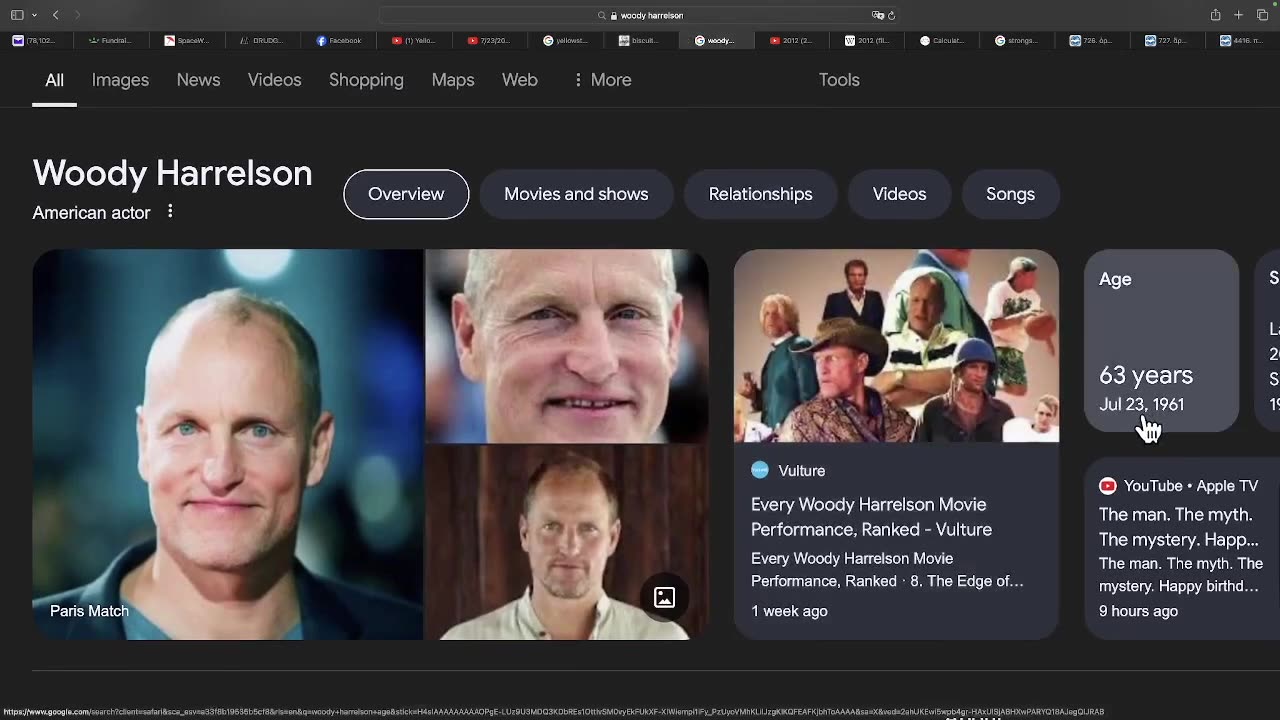Click the Safari address bar
This screenshot has height=720, width=1280.
tap(640, 15)
